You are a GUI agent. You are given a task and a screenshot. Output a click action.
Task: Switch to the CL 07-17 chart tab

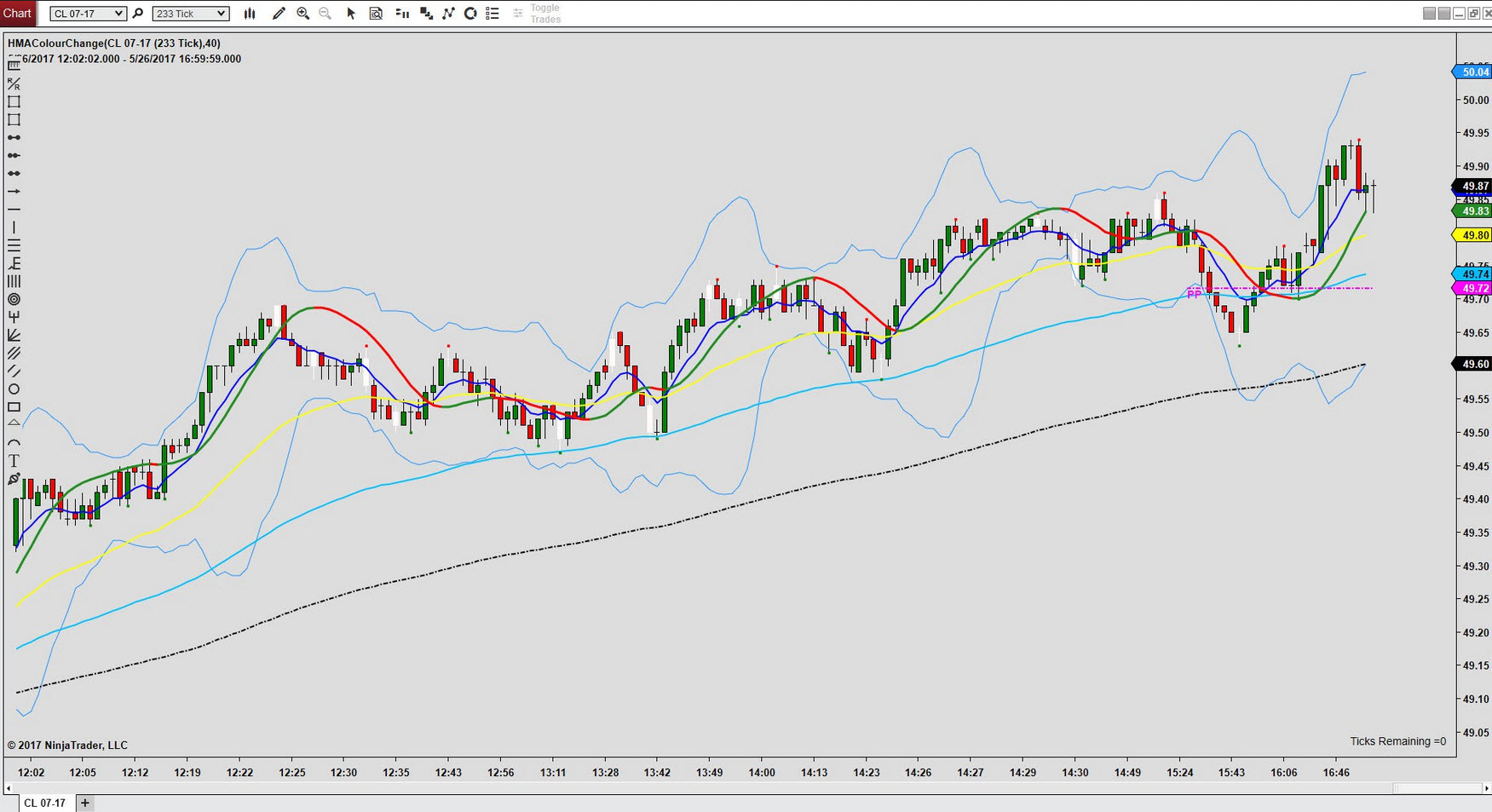click(44, 803)
